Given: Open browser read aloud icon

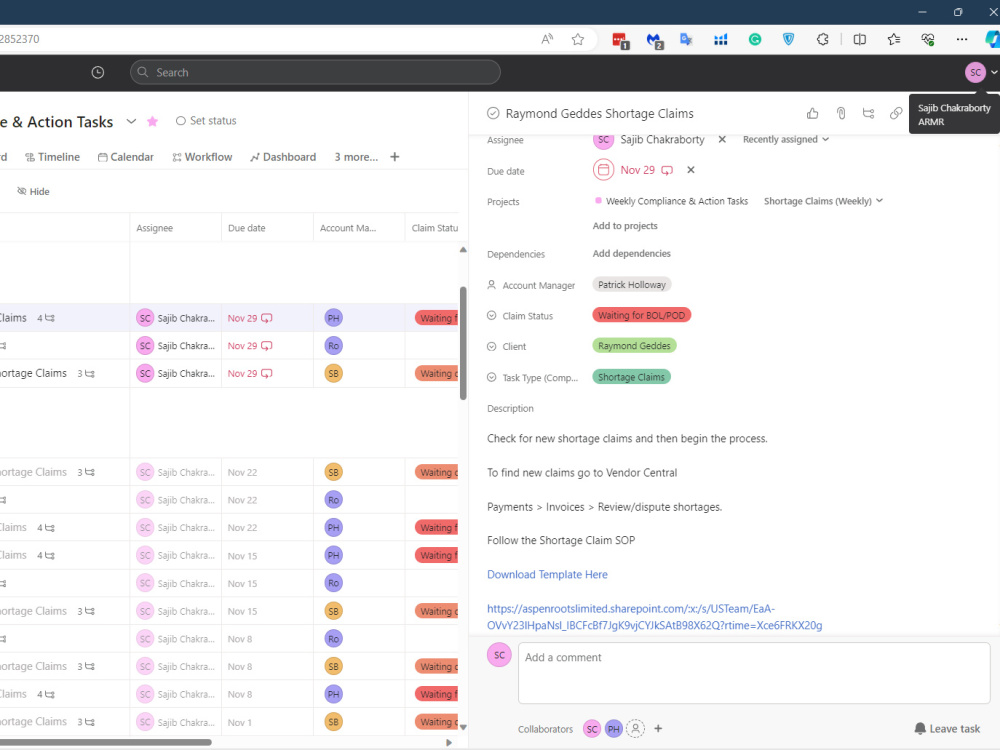Looking at the screenshot, I should click(547, 40).
